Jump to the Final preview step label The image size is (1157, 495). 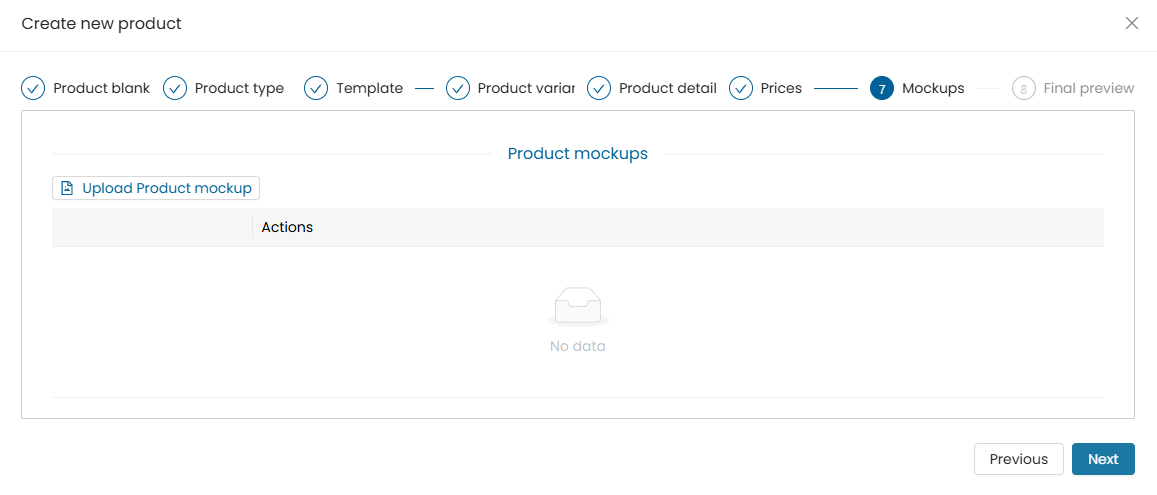point(1088,89)
